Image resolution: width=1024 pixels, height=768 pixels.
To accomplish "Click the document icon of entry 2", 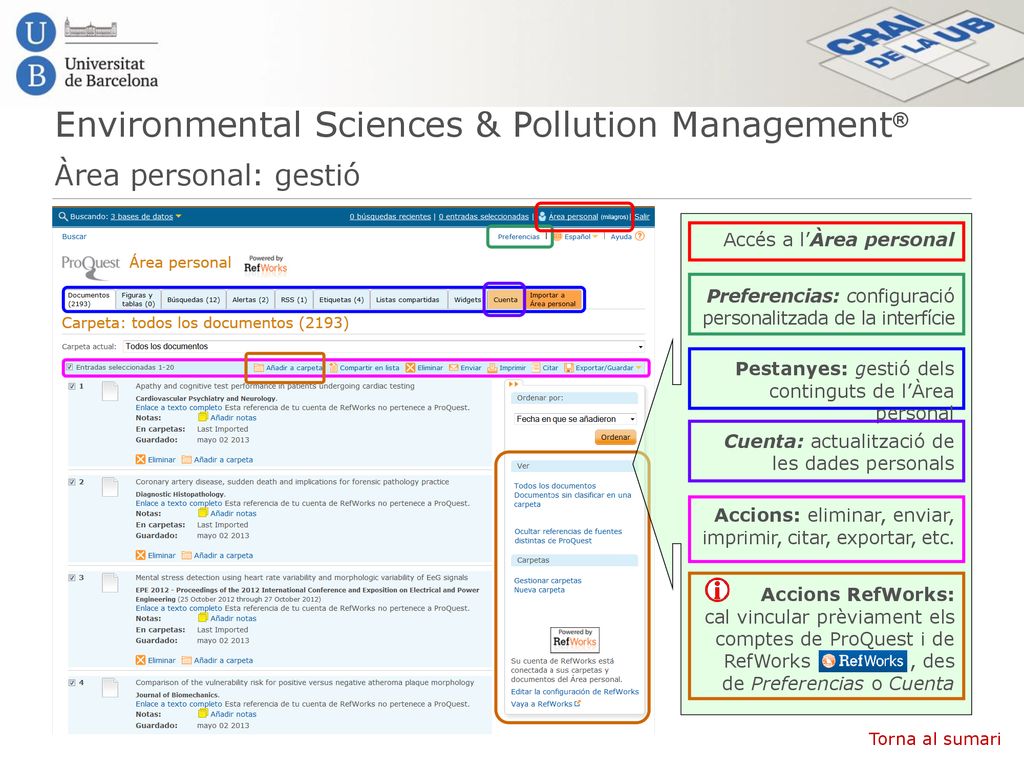I will pos(110,487).
